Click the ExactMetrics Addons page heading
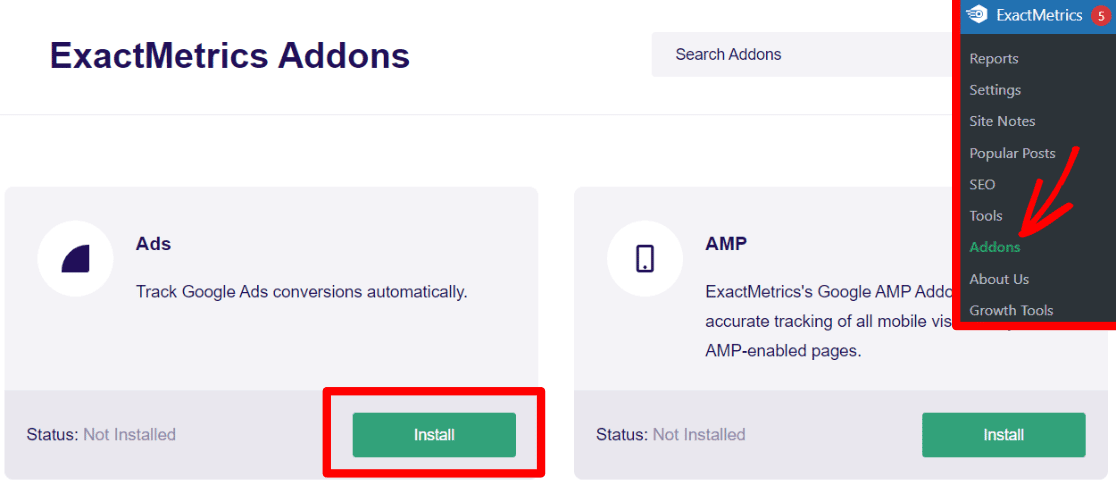 [230, 56]
